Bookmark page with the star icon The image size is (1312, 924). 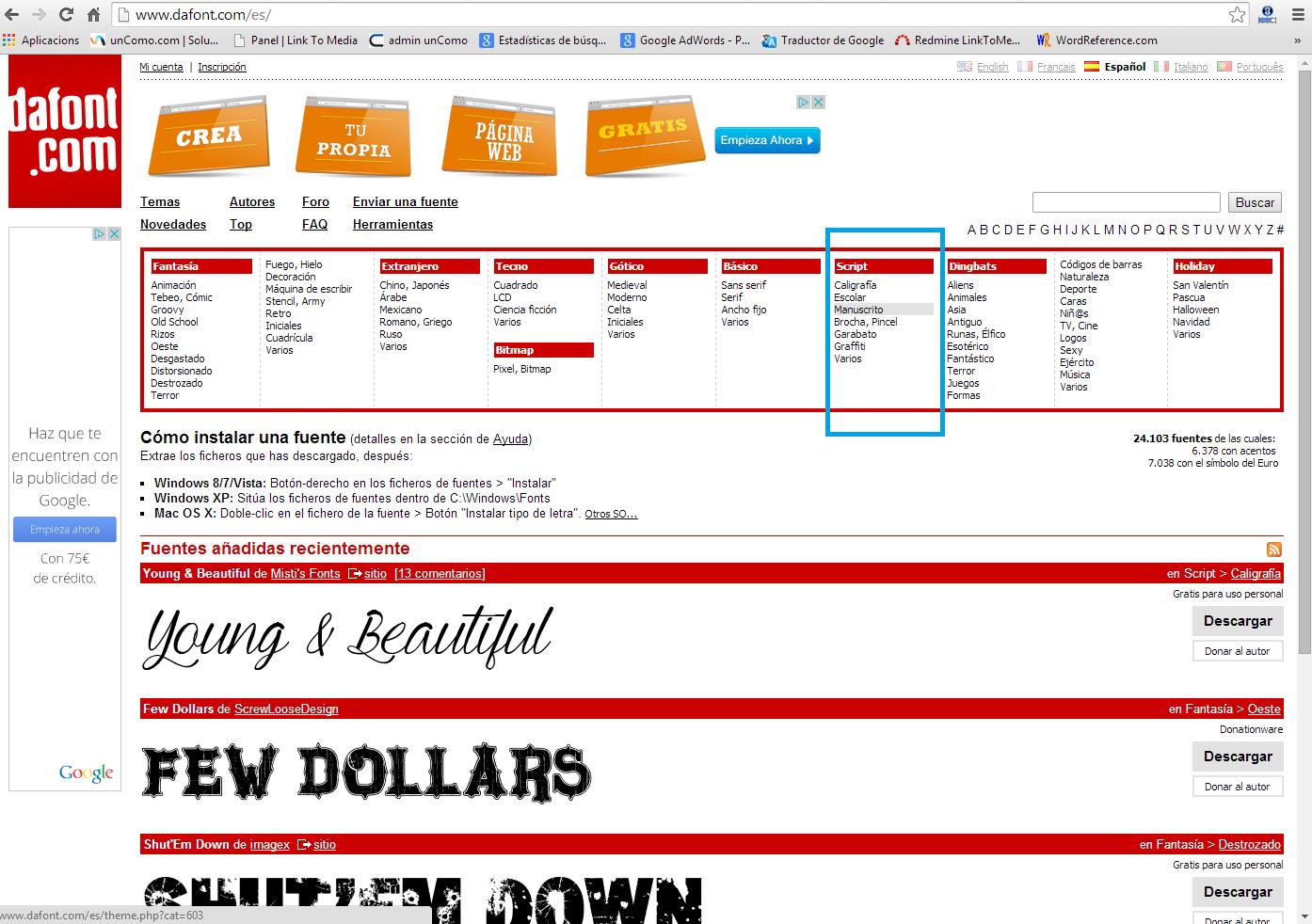(x=1237, y=15)
